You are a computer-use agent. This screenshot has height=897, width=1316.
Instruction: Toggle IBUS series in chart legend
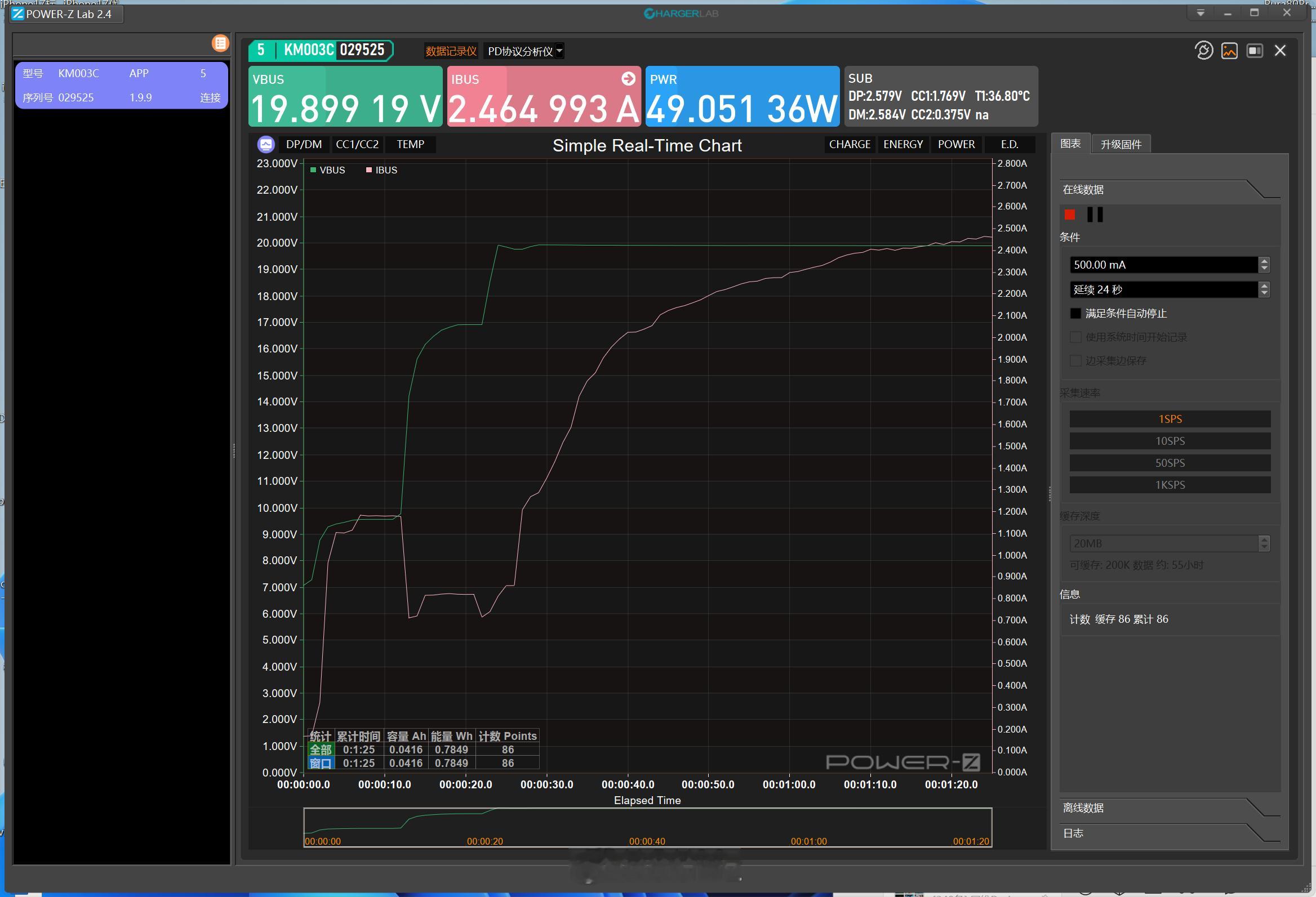(x=381, y=170)
